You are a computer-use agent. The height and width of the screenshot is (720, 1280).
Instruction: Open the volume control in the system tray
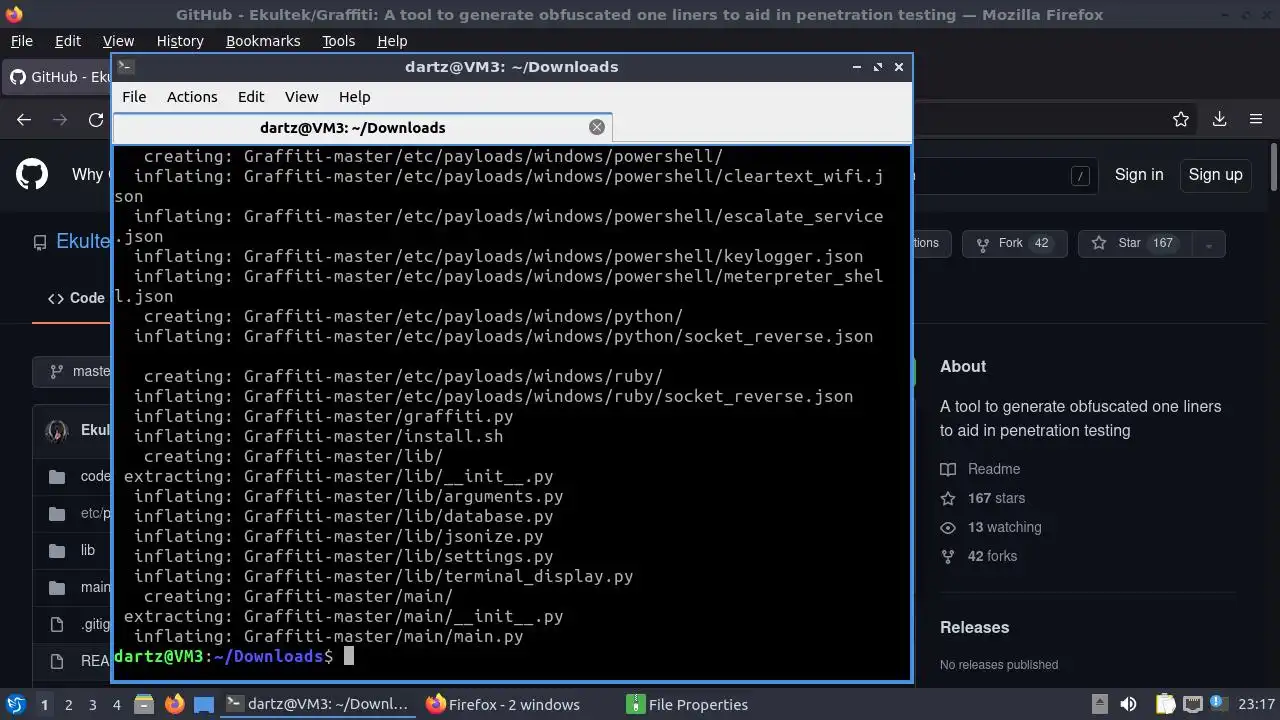point(1128,705)
